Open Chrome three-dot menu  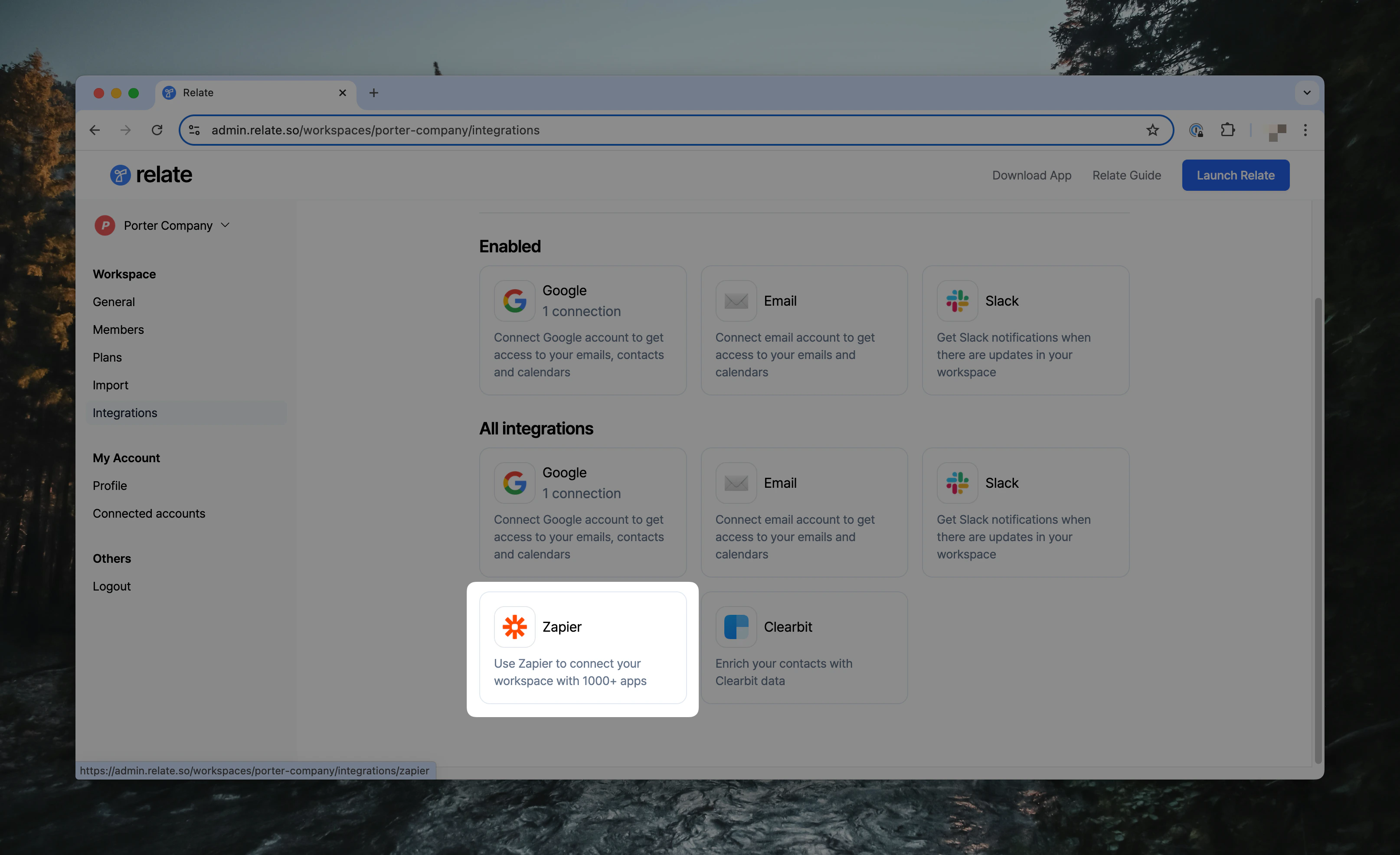tap(1305, 130)
